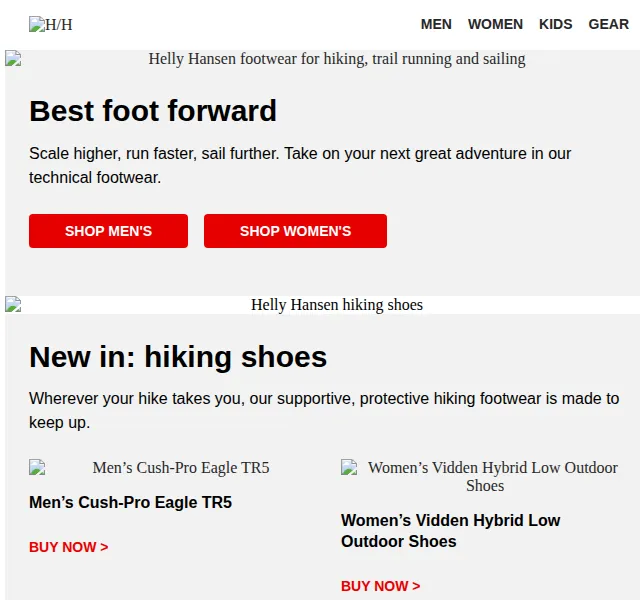
Task: Open the KIDS menu item
Action: pos(556,24)
